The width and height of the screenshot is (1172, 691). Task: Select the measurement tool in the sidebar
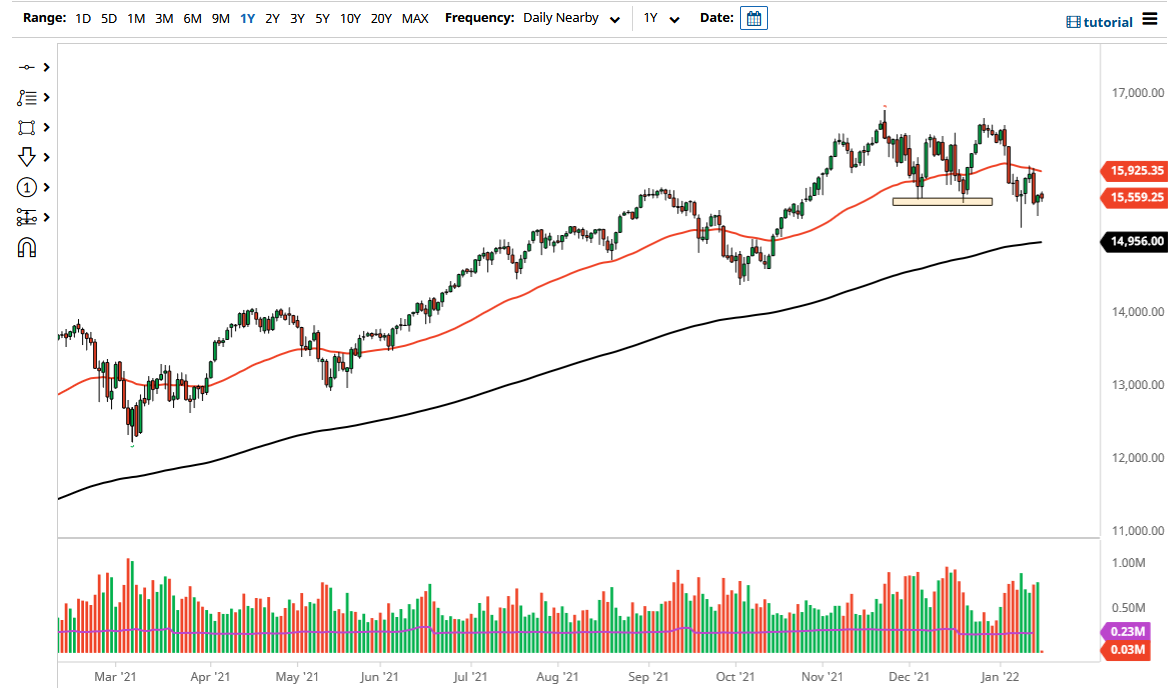pyautogui.click(x=28, y=217)
